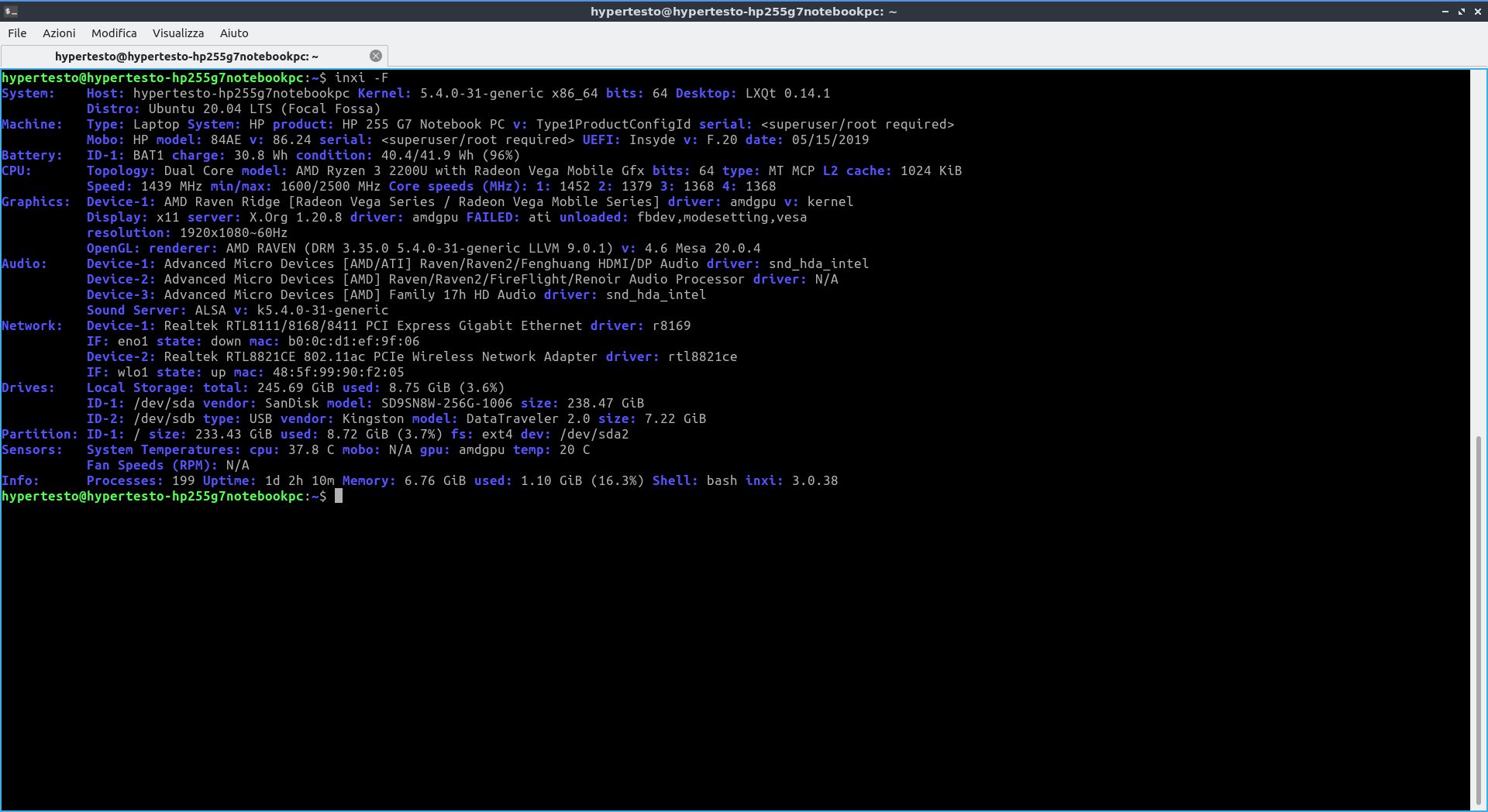Click 'min/max:' speed label
Image resolution: width=1488 pixels, height=812 pixels.
[241, 186]
